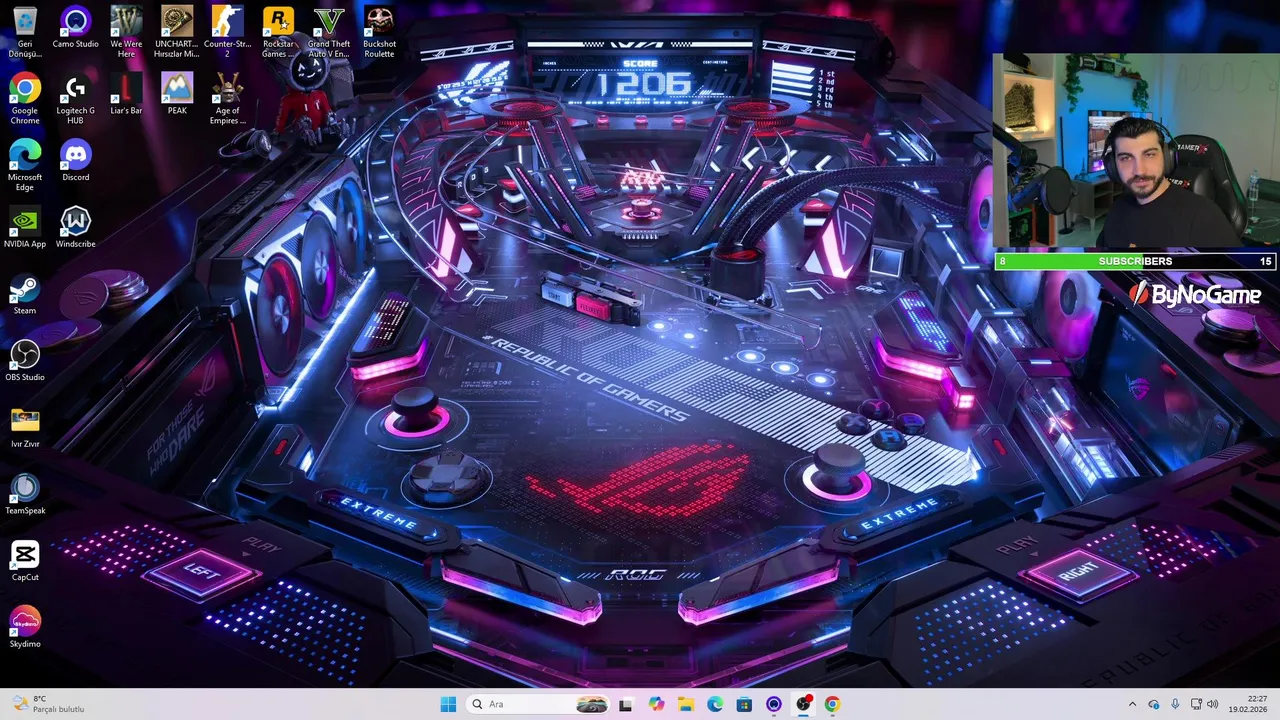This screenshot has height=720, width=1280.
Task: Select the Google Chrome desktop shortcut
Action: click(x=25, y=99)
